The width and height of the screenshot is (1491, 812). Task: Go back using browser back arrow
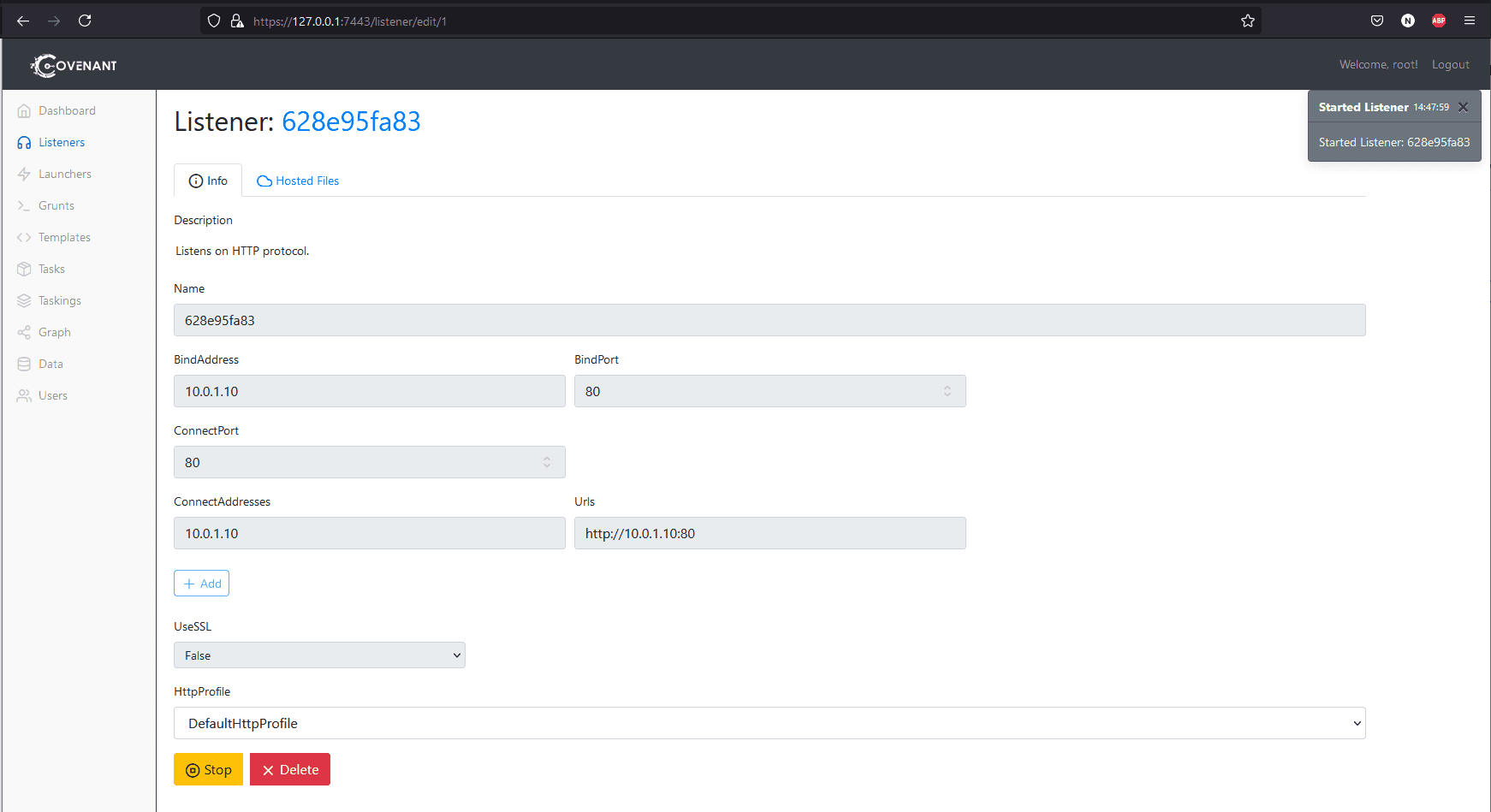[x=23, y=21]
